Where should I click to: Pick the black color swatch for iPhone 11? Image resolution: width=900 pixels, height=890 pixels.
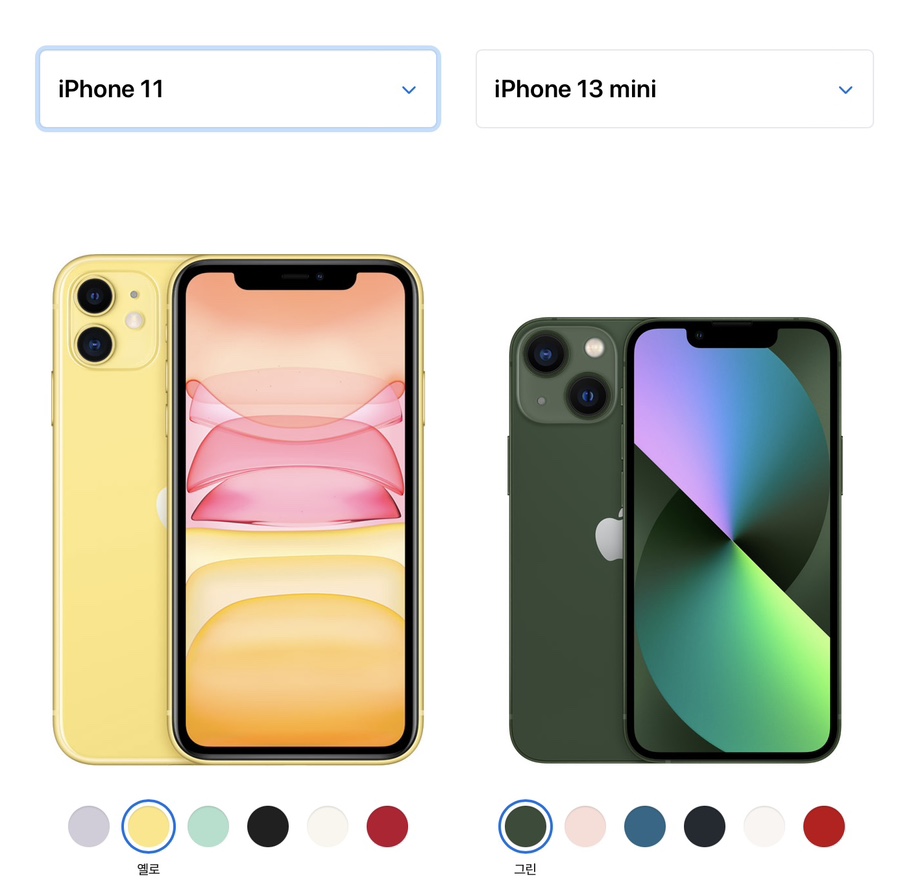tap(268, 826)
